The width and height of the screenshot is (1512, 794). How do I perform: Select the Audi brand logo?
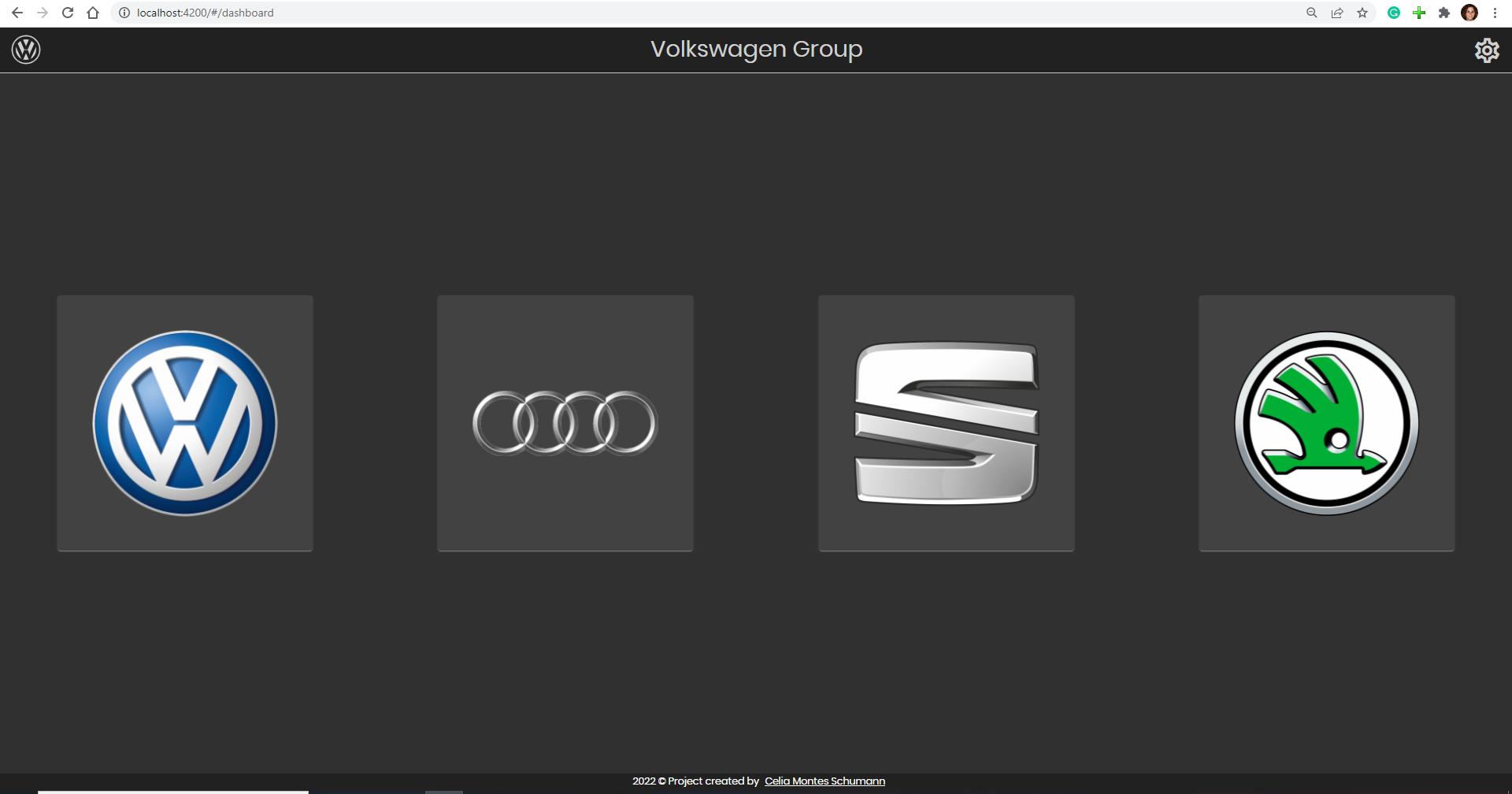tap(565, 422)
